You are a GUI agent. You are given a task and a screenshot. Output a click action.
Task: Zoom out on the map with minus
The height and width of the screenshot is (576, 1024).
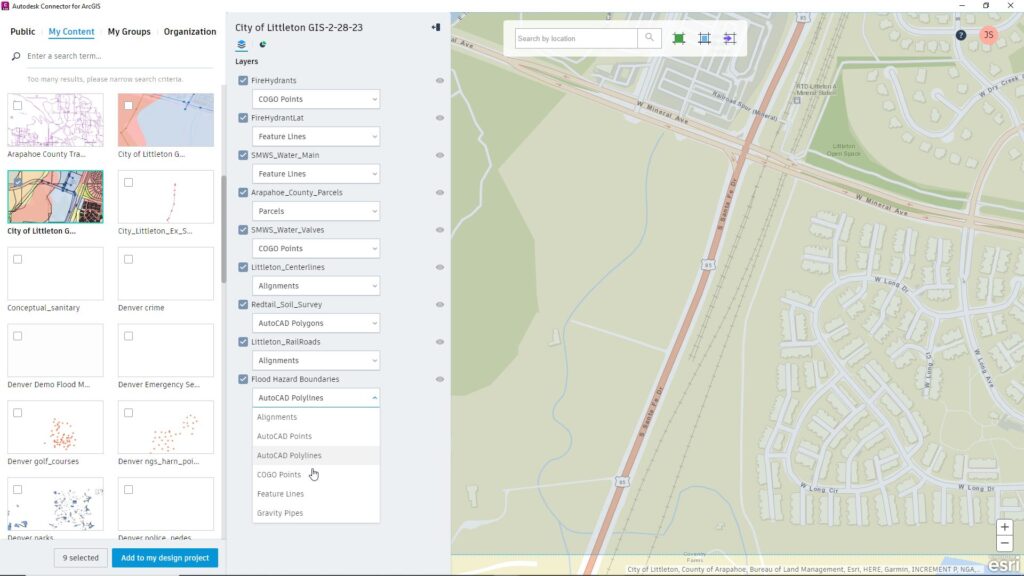point(1004,543)
